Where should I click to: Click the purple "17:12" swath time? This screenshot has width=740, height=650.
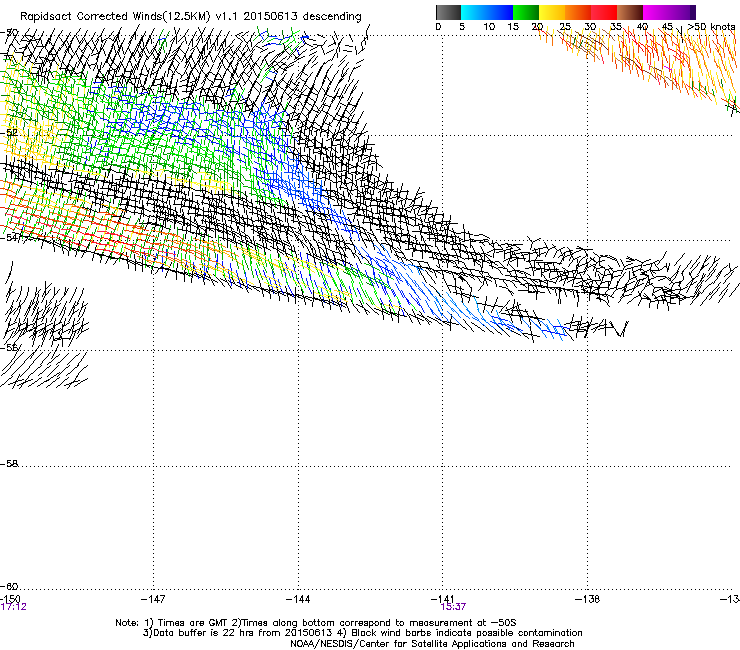click(x=14, y=607)
